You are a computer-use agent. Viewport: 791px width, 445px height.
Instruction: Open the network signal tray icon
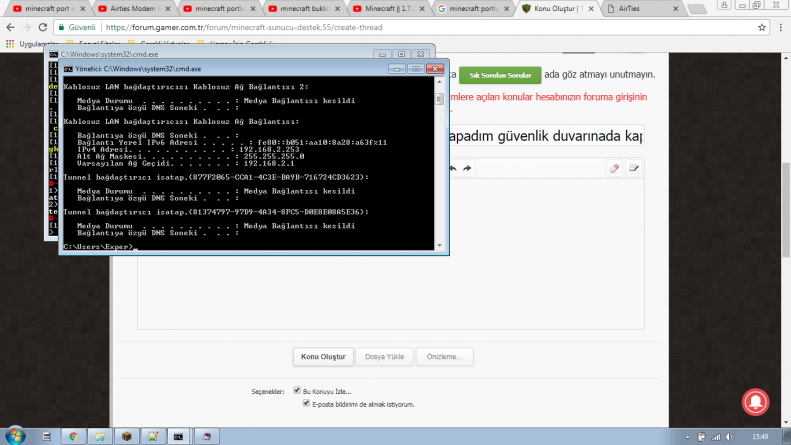coord(716,437)
